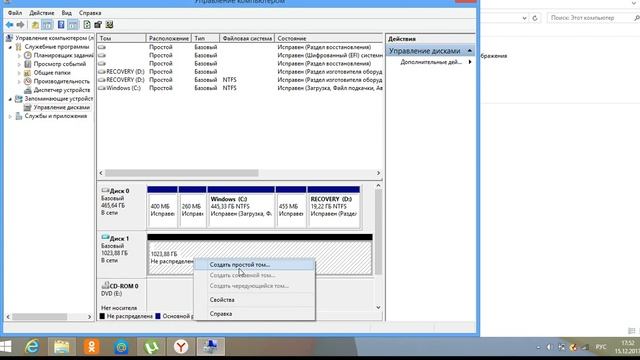Open uTorrent from the taskbar
This screenshot has width=640, height=360.
click(x=151, y=347)
